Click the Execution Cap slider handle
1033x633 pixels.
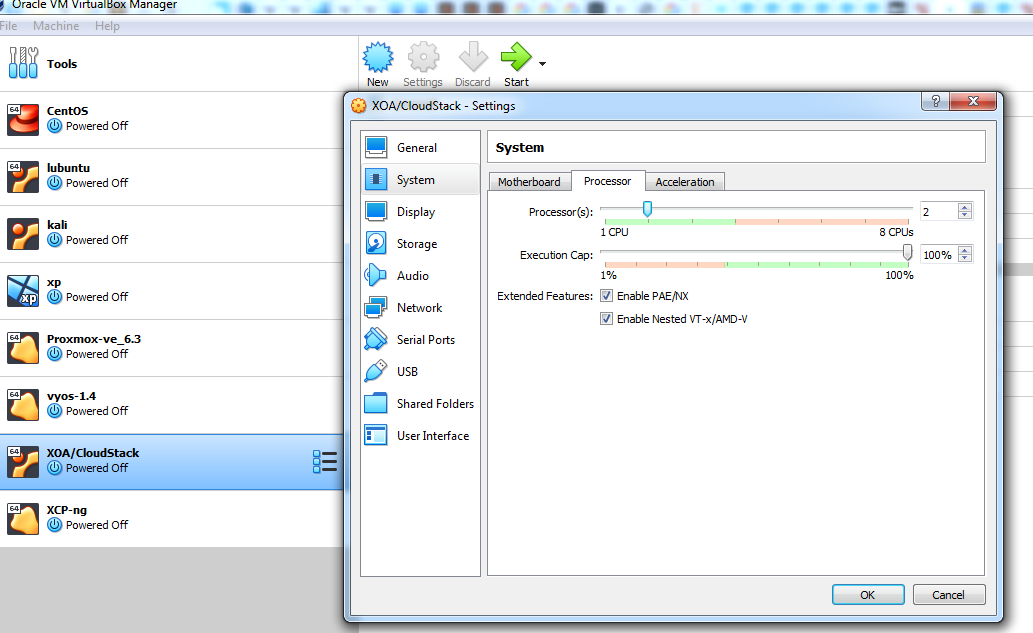[907, 252]
